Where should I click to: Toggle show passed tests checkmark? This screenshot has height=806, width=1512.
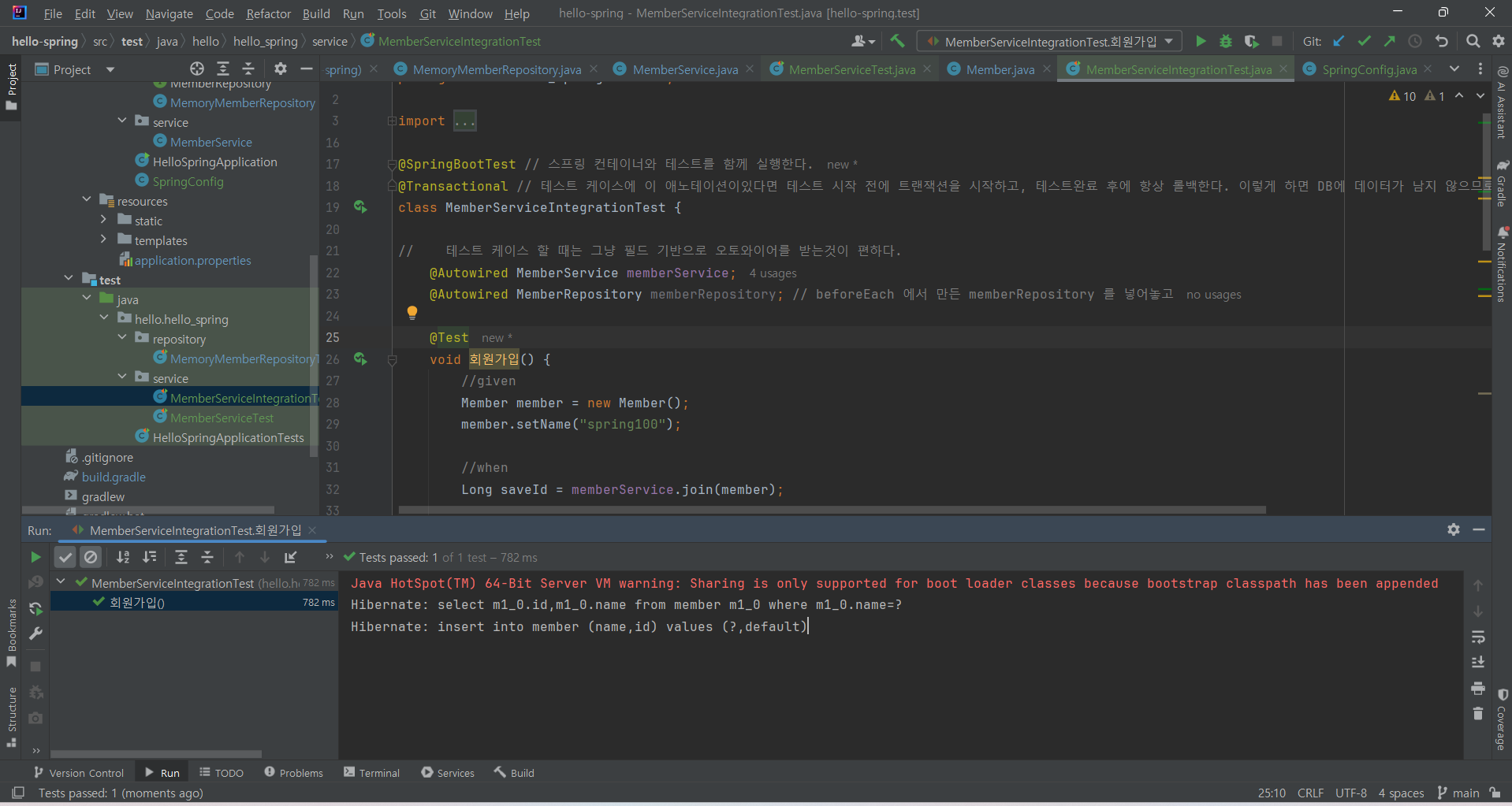pyautogui.click(x=65, y=557)
